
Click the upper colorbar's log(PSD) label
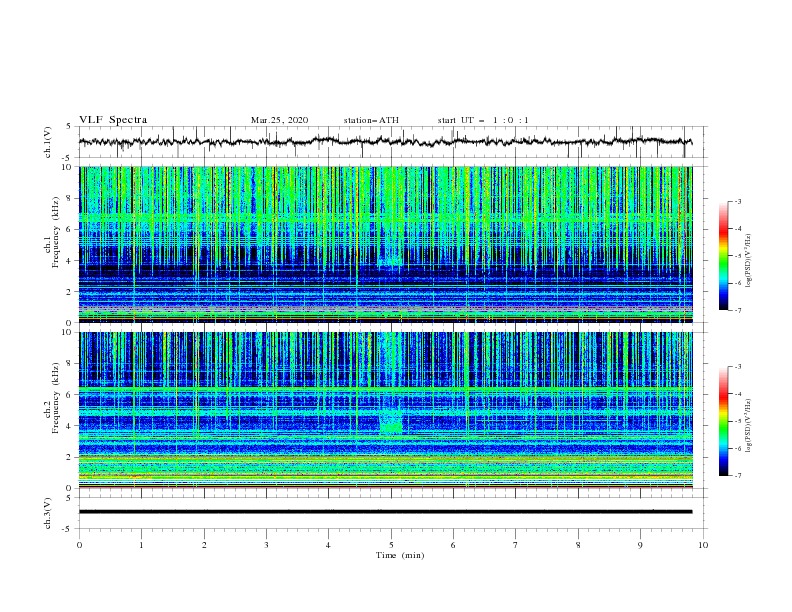[x=748, y=261]
